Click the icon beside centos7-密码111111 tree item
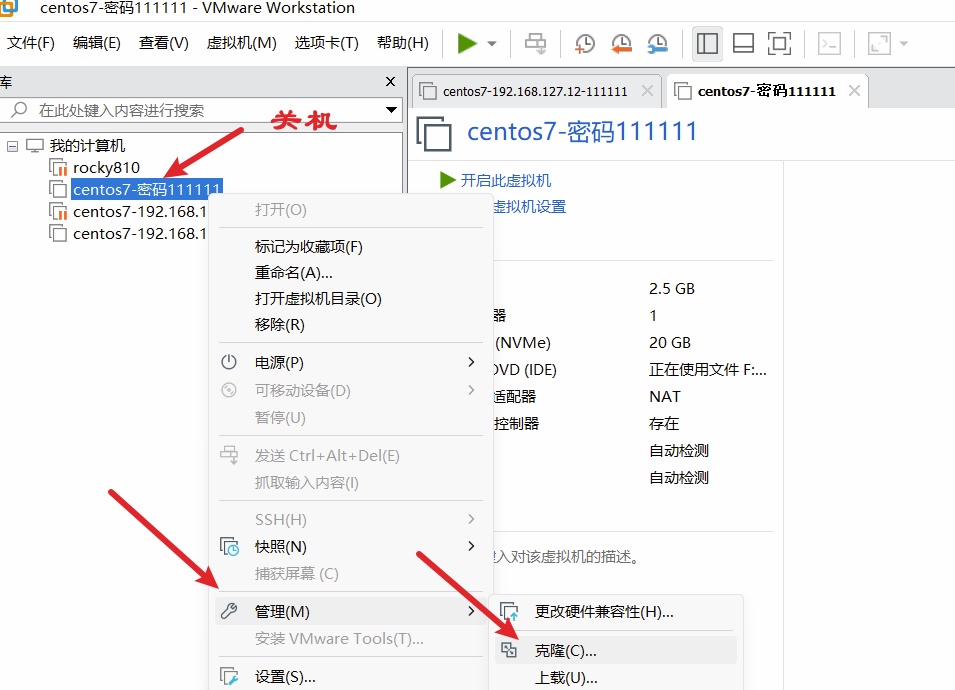 click(58, 189)
